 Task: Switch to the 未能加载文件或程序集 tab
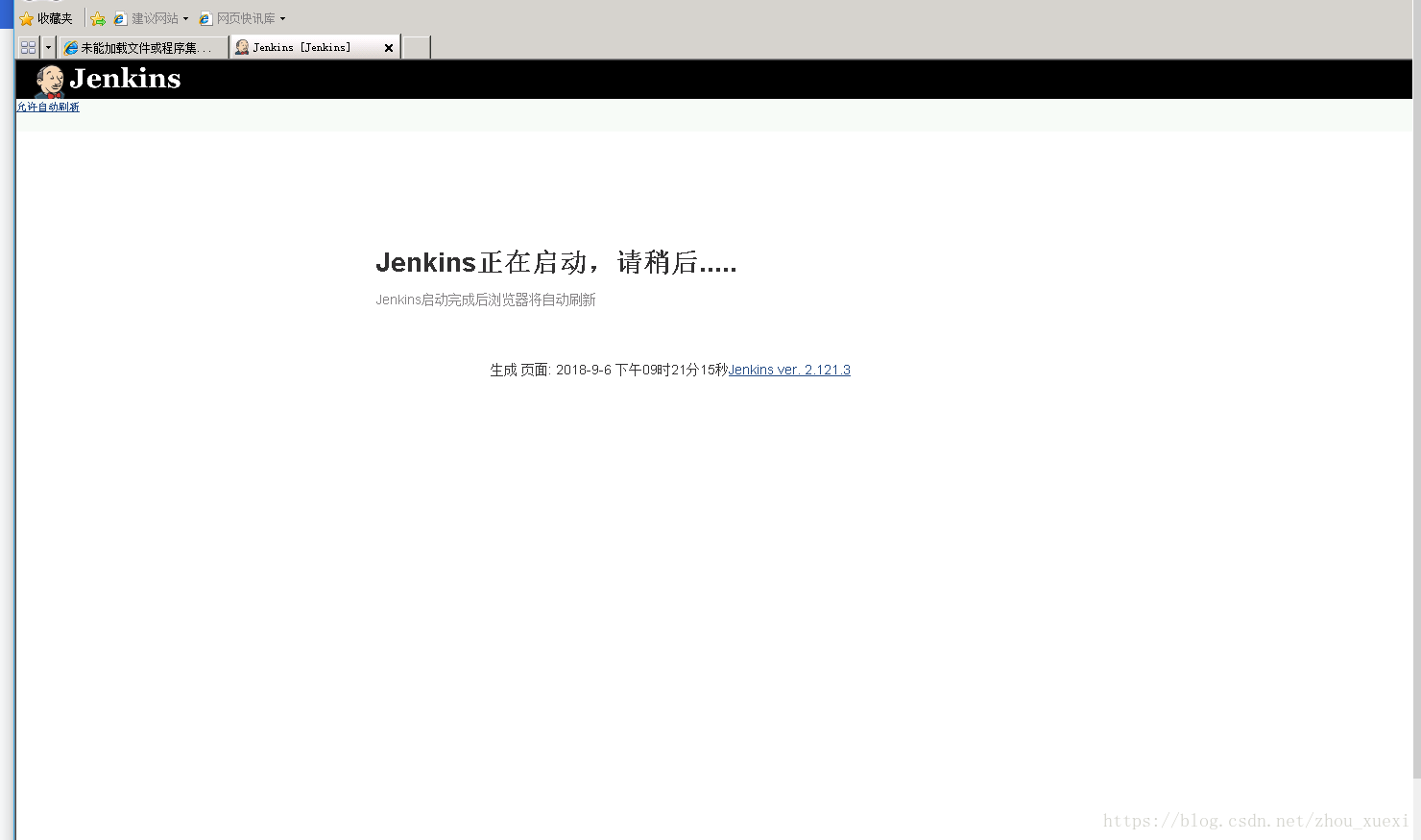pos(143,47)
